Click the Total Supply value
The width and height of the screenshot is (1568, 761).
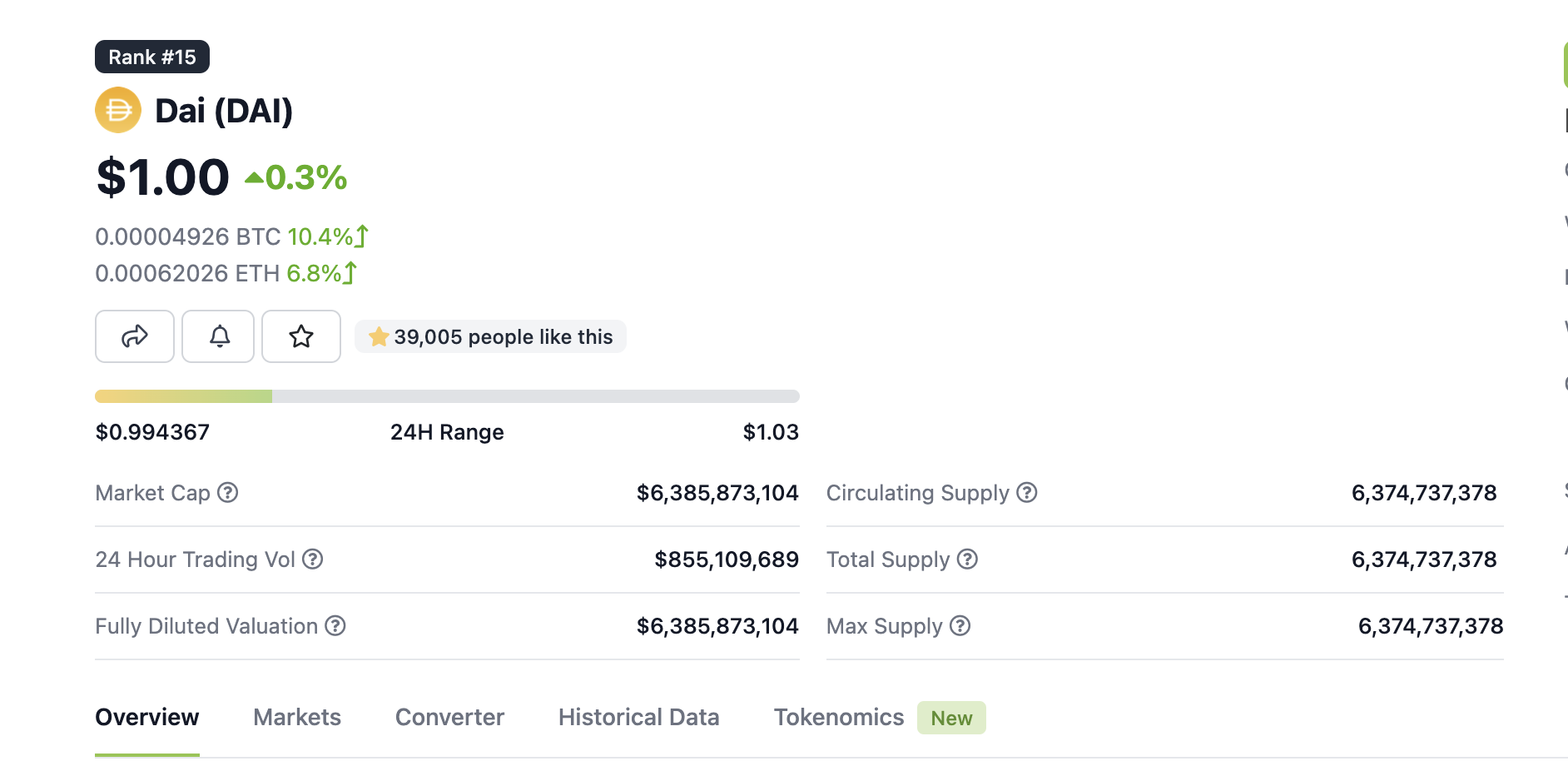click(x=1424, y=560)
